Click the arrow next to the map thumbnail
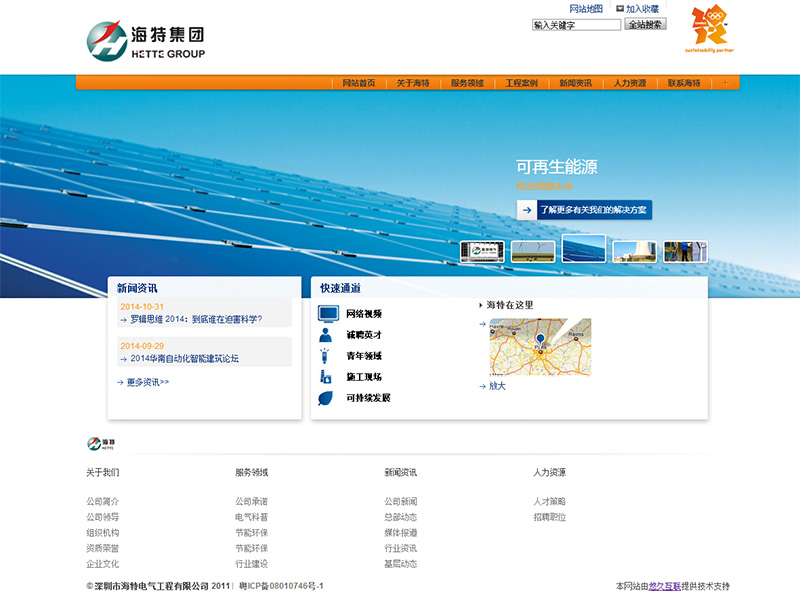Screen dimensions: 800x603 (x=482, y=323)
